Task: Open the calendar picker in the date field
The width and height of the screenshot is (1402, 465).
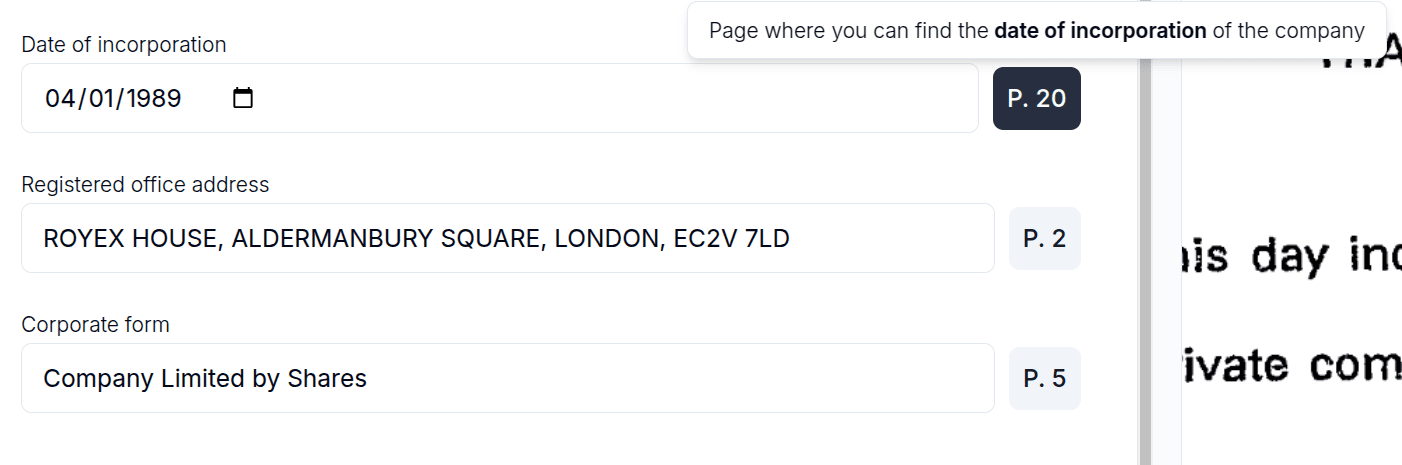Action: 243,98
